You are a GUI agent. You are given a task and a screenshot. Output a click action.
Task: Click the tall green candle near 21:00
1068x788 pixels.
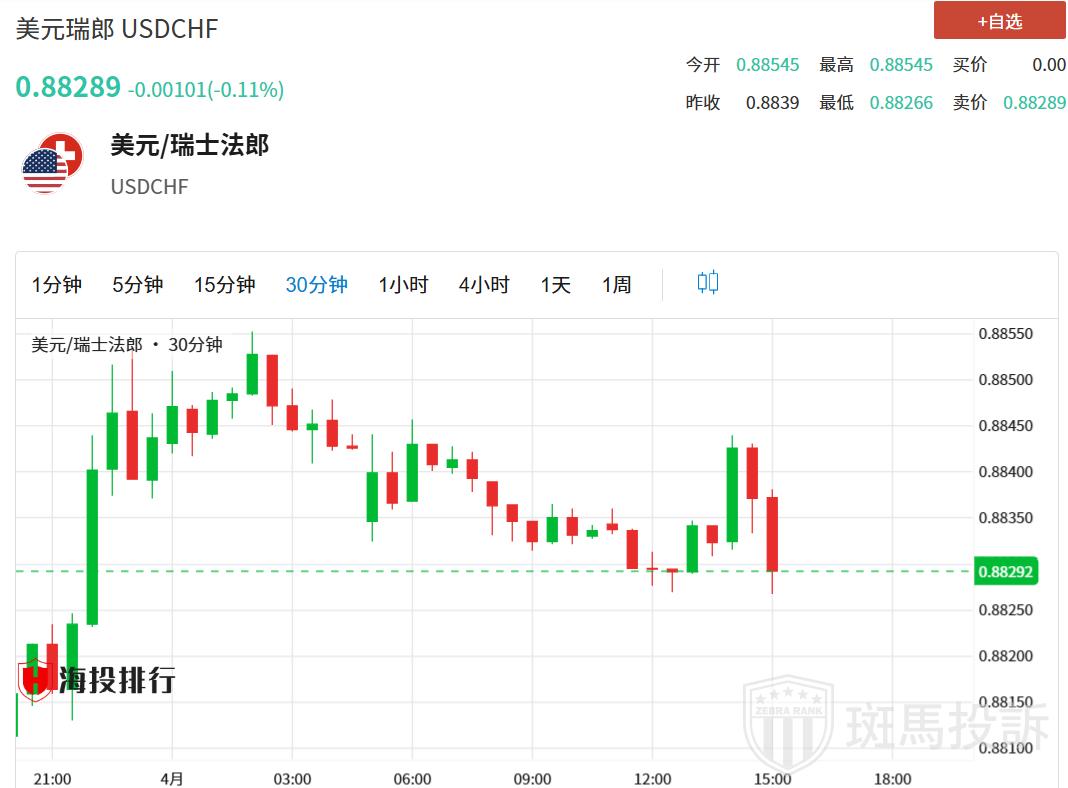[92, 547]
